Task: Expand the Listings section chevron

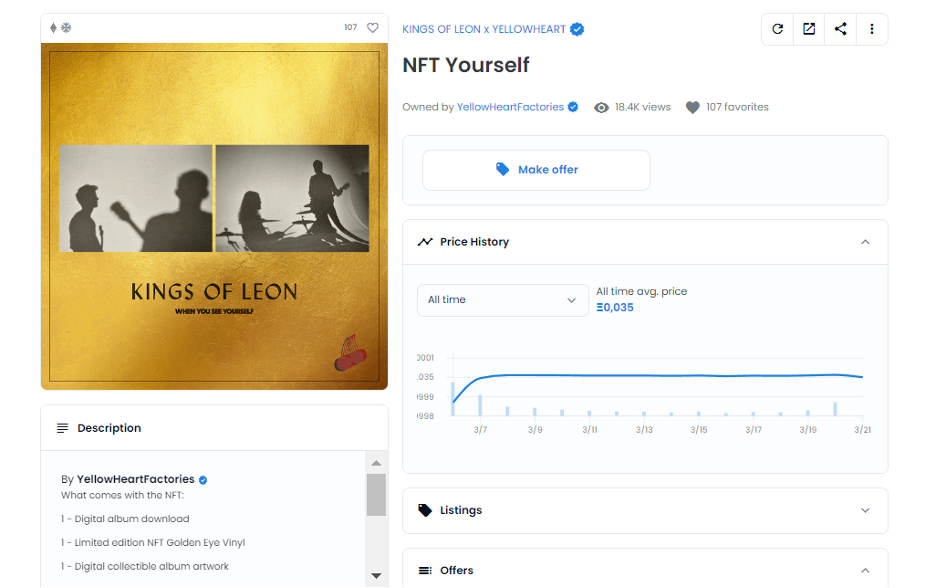Action: tap(865, 510)
